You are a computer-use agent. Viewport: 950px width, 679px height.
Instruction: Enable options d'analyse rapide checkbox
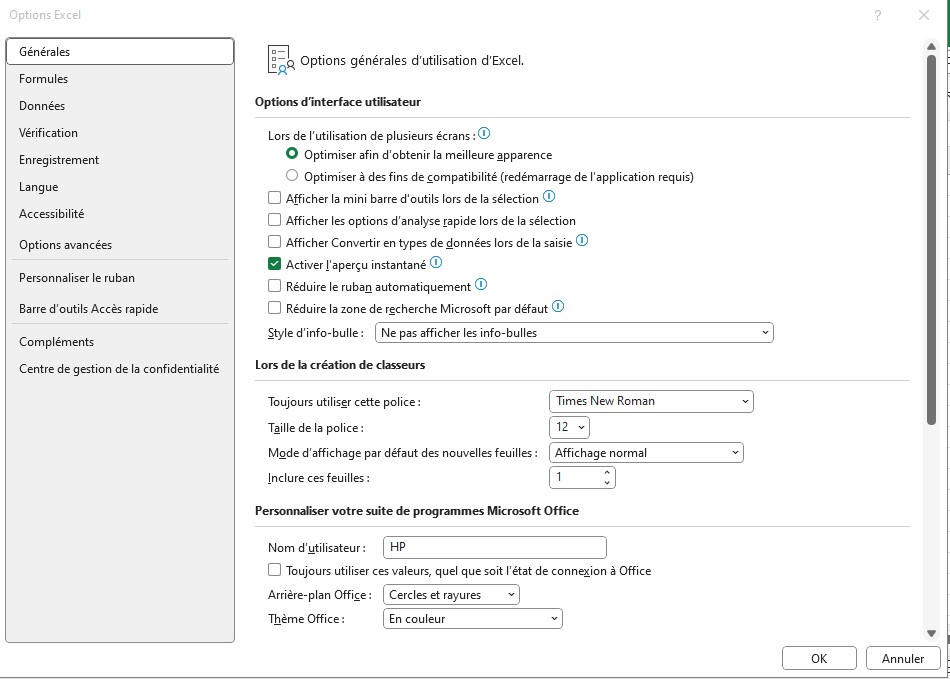click(274, 220)
